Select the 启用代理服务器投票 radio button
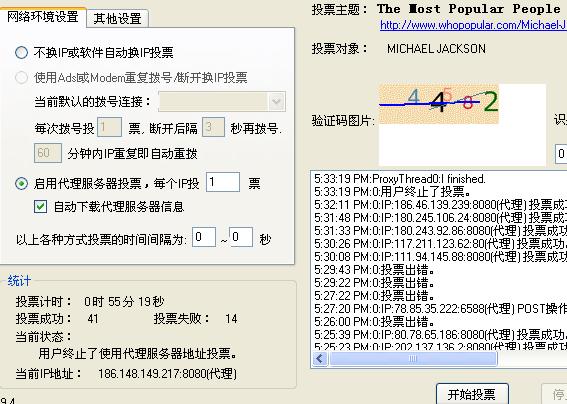This screenshot has height=404, width=567. pos(21,184)
